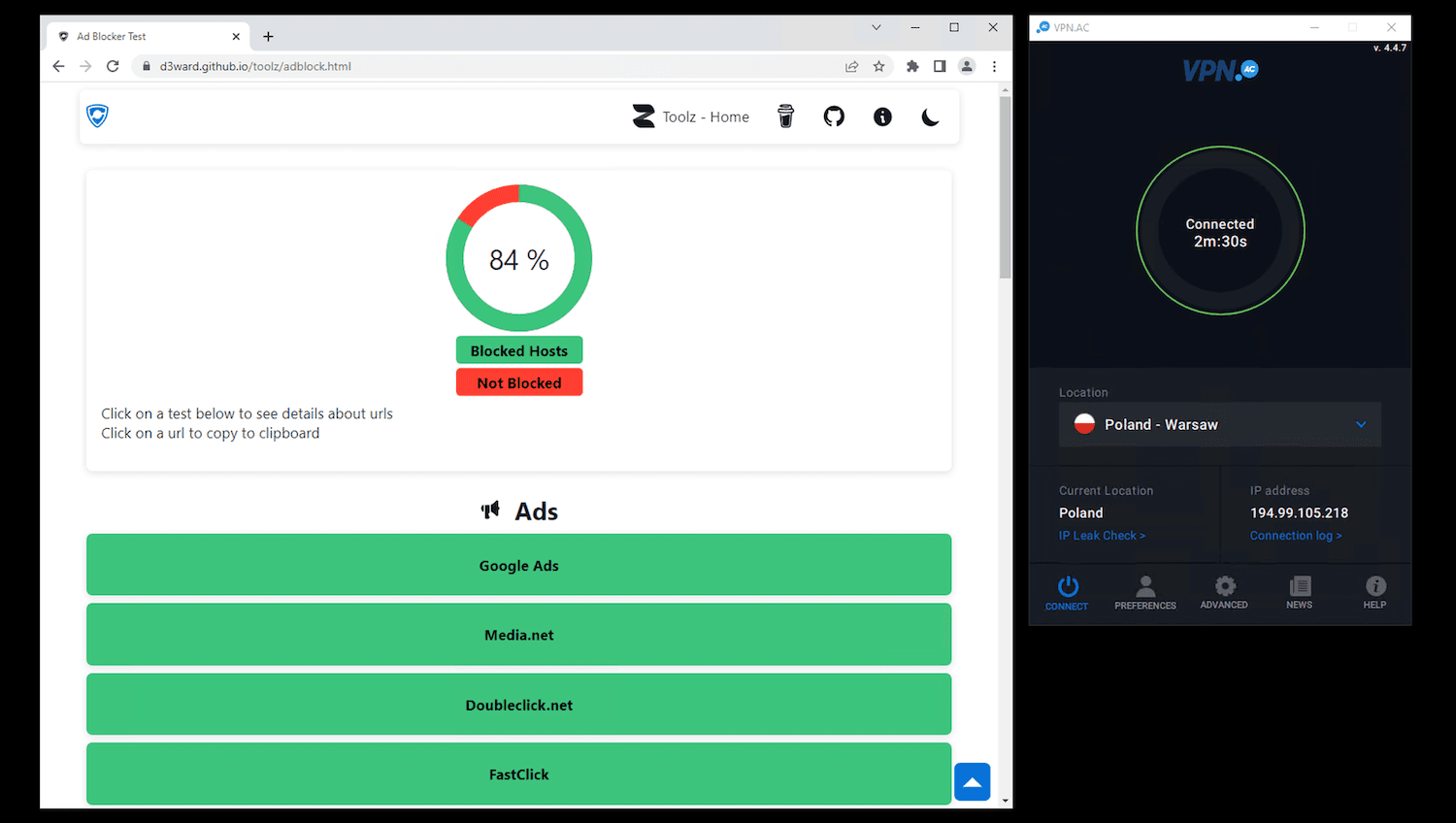Toggle the VPN connection with the Connect power icon
This screenshot has width=1456, height=823.
(1067, 587)
